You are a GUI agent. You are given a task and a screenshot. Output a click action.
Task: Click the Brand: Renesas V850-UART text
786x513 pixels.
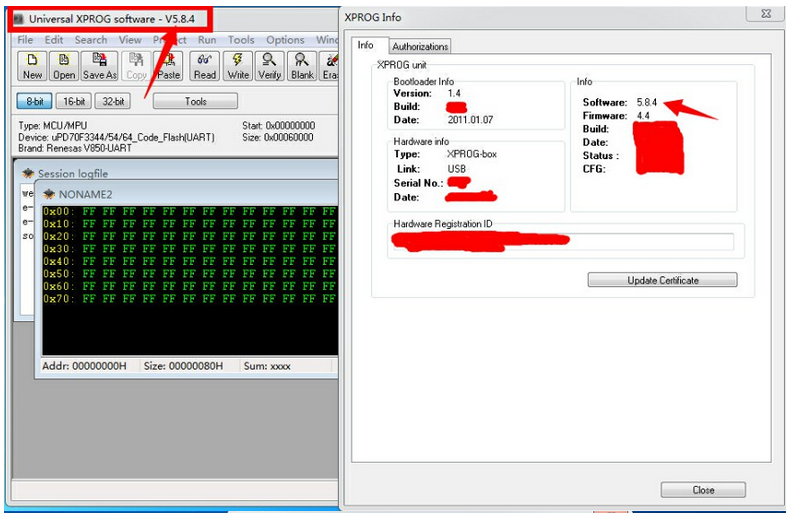click(x=75, y=148)
